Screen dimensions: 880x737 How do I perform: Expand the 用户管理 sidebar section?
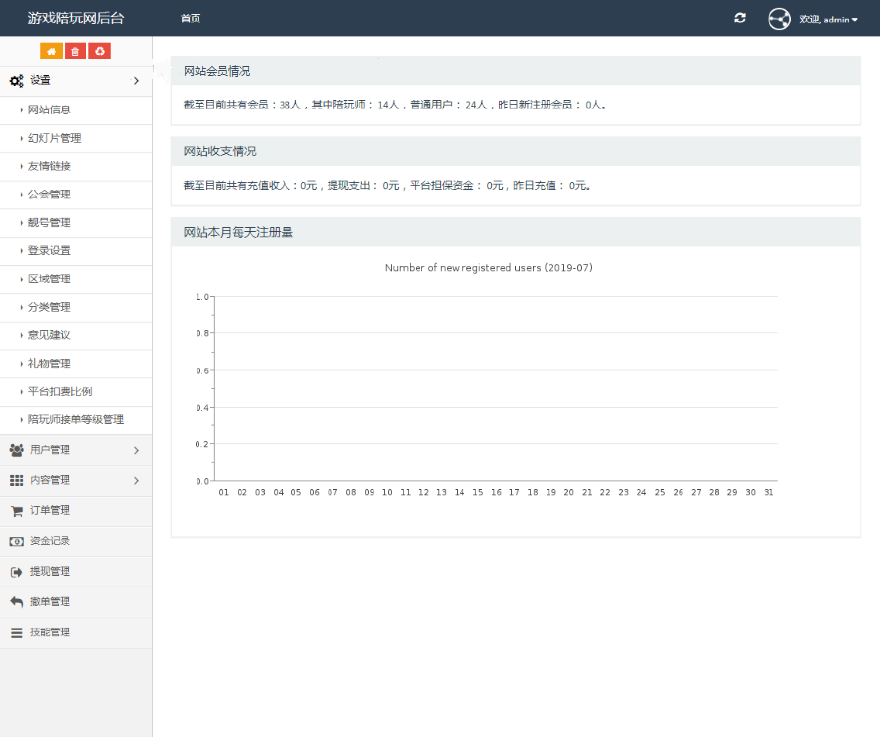click(x=76, y=450)
